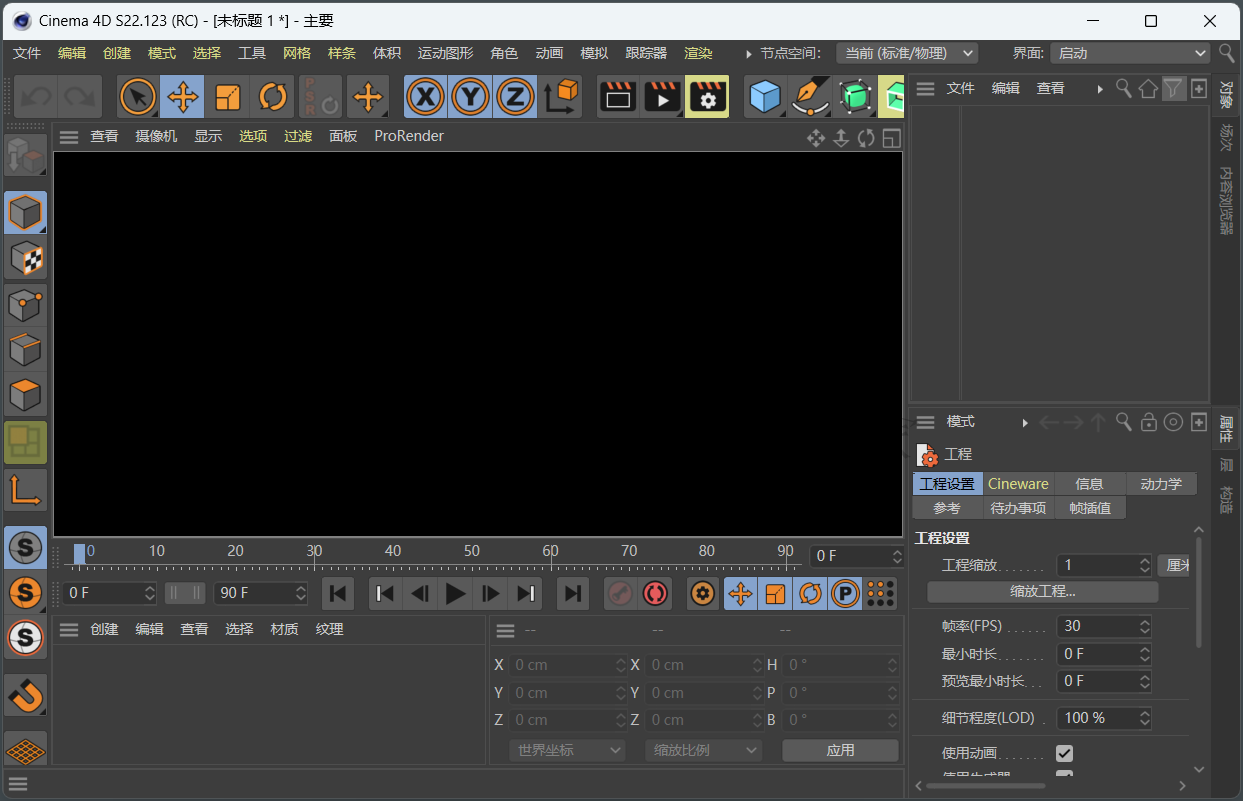
Task: Click the 缩放工程... button
Action: (1042, 592)
